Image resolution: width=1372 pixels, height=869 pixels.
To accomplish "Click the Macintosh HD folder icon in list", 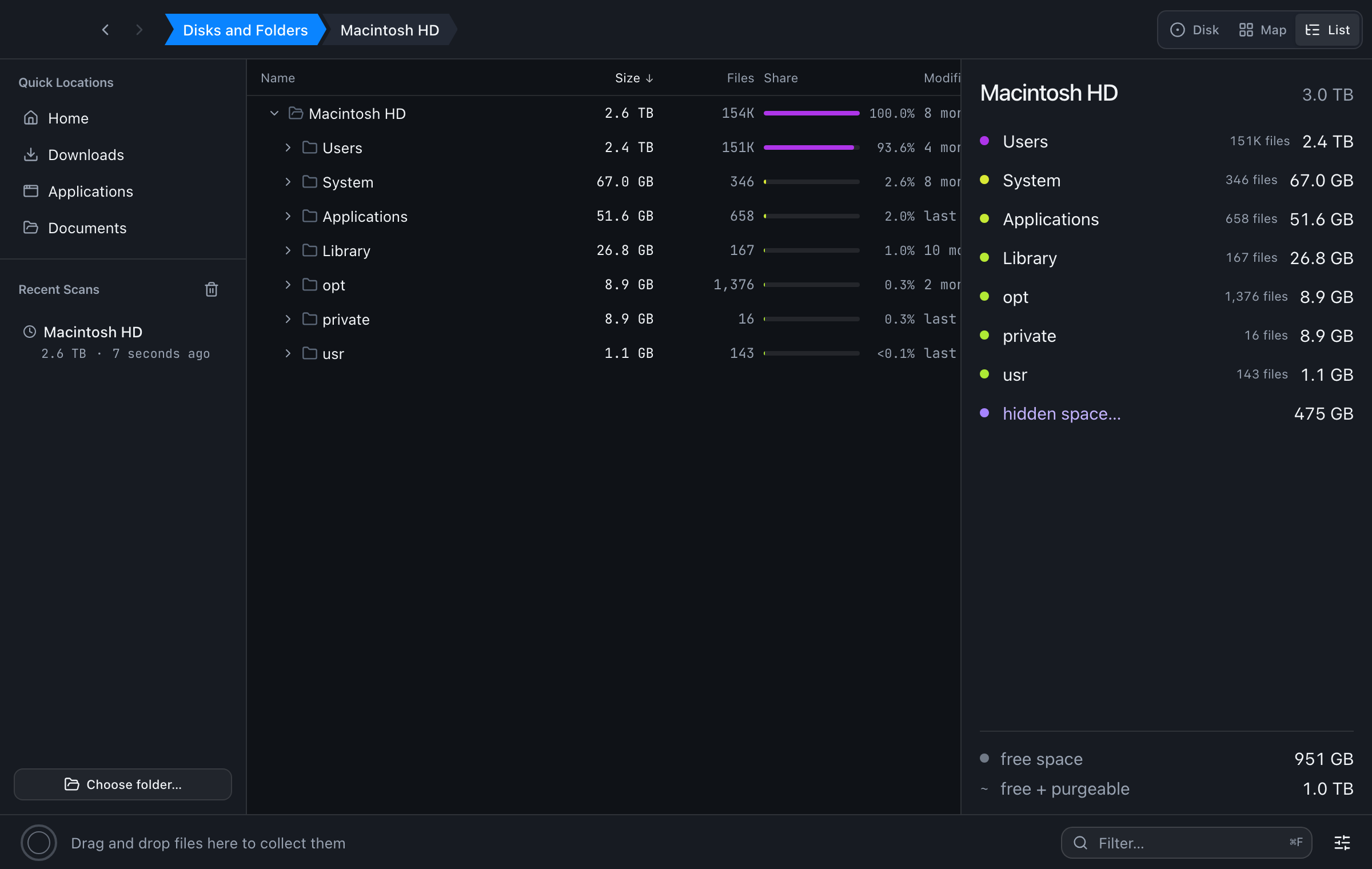I will (x=296, y=113).
